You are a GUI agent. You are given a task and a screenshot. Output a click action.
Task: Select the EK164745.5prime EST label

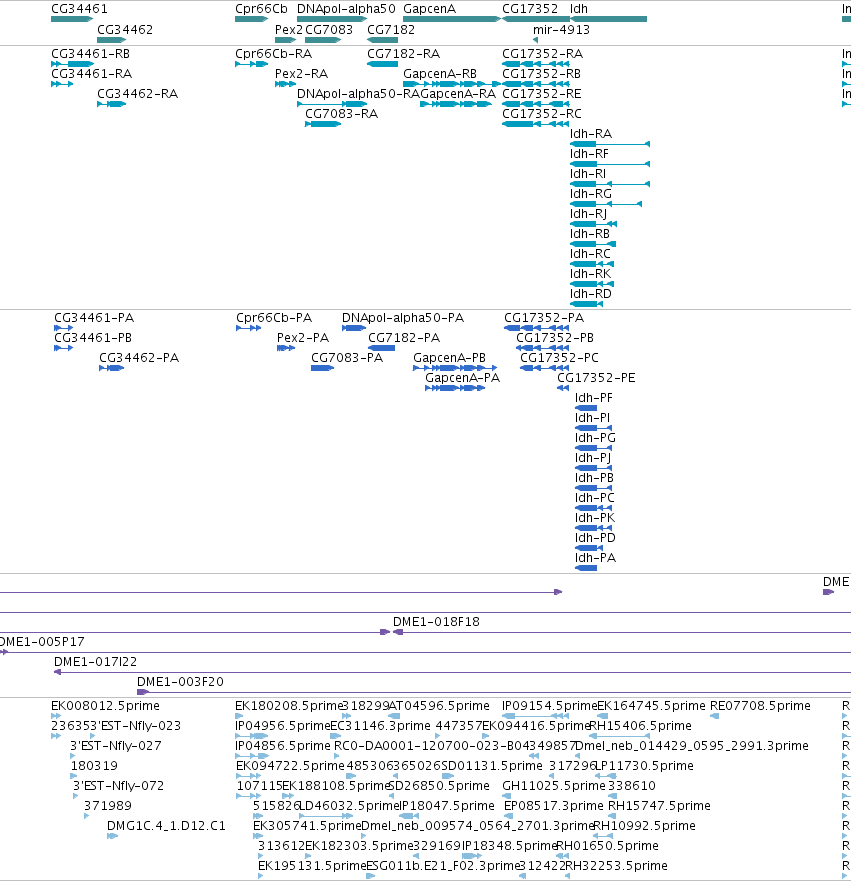pos(652,706)
